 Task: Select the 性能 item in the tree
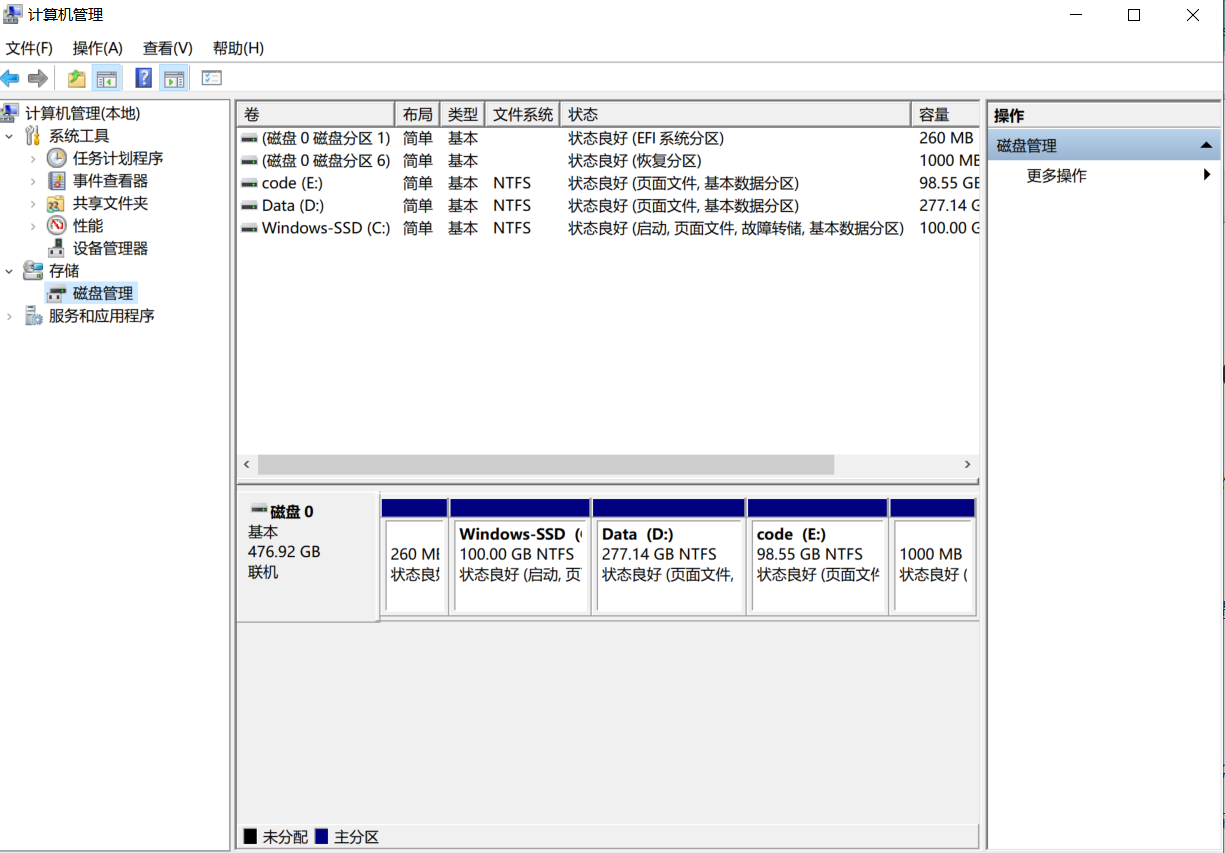pyautogui.click(x=87, y=226)
